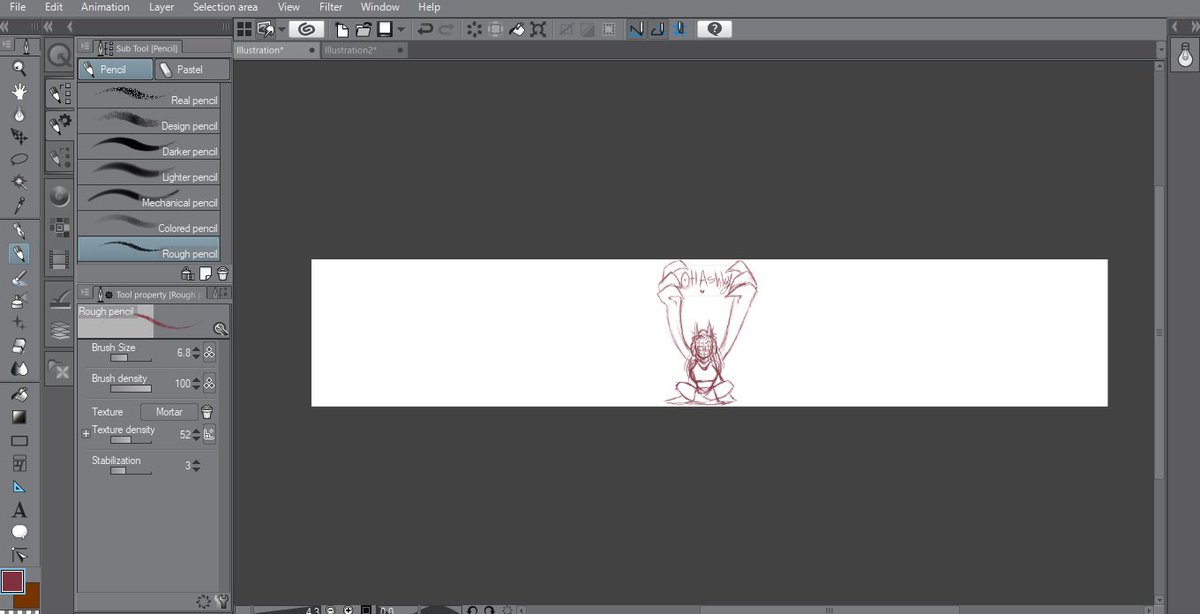Viewport: 1200px width, 614px height.
Task: Select the highlighted Pencil tool in toolbar
Action: (18, 254)
